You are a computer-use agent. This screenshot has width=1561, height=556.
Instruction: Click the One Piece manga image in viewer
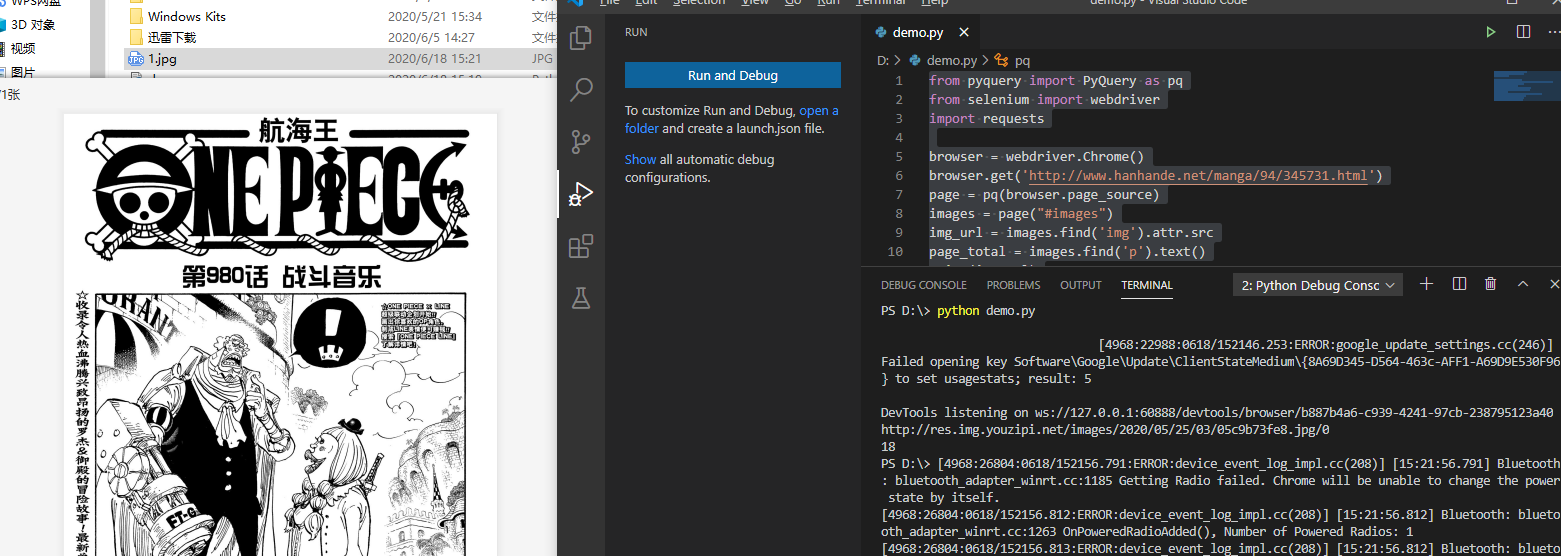[x=281, y=335]
